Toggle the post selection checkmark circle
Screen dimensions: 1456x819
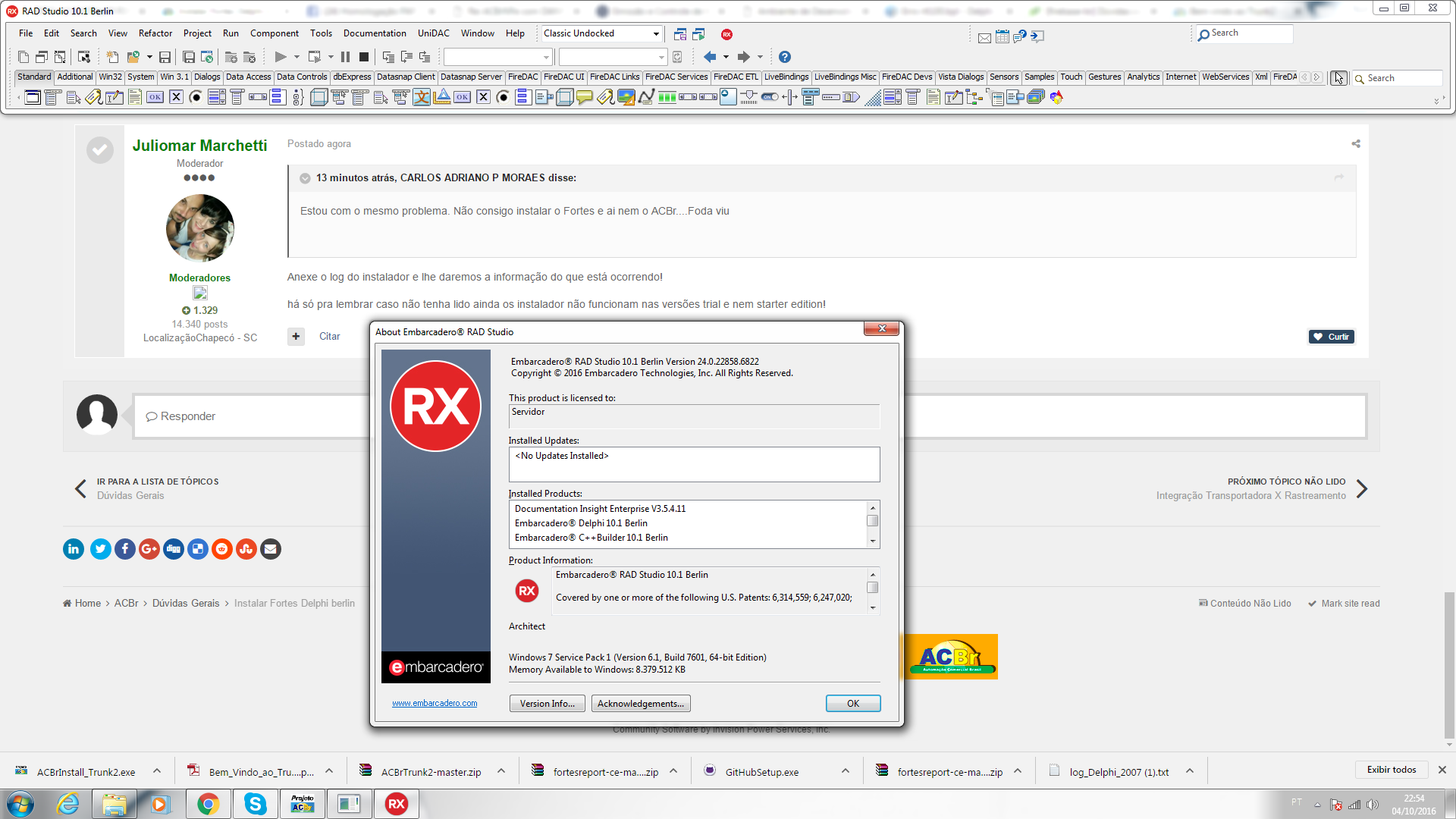click(99, 150)
